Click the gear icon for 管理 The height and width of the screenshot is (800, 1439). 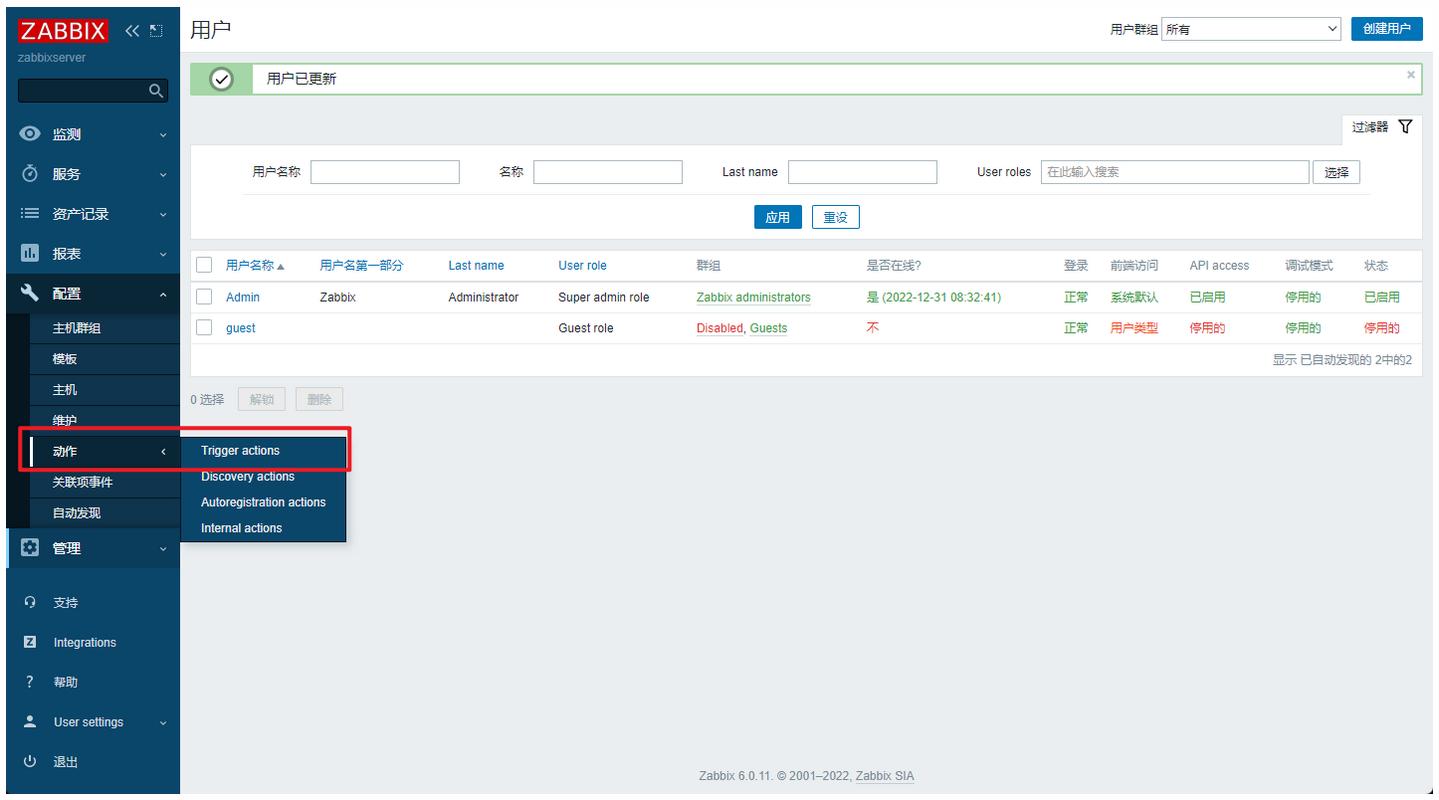(30, 548)
